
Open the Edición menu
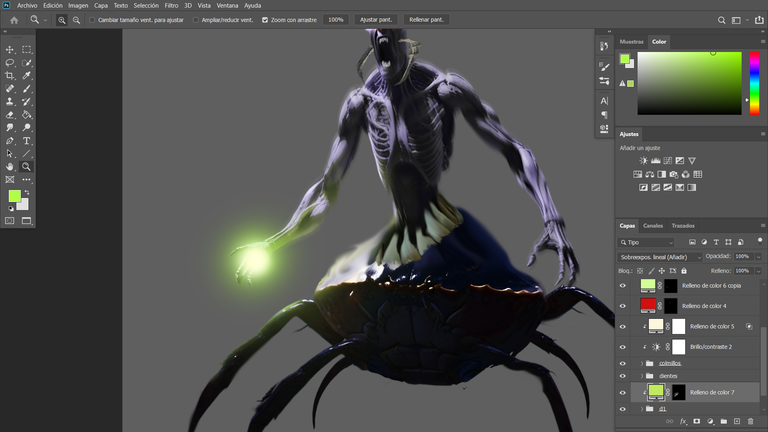[x=53, y=6]
